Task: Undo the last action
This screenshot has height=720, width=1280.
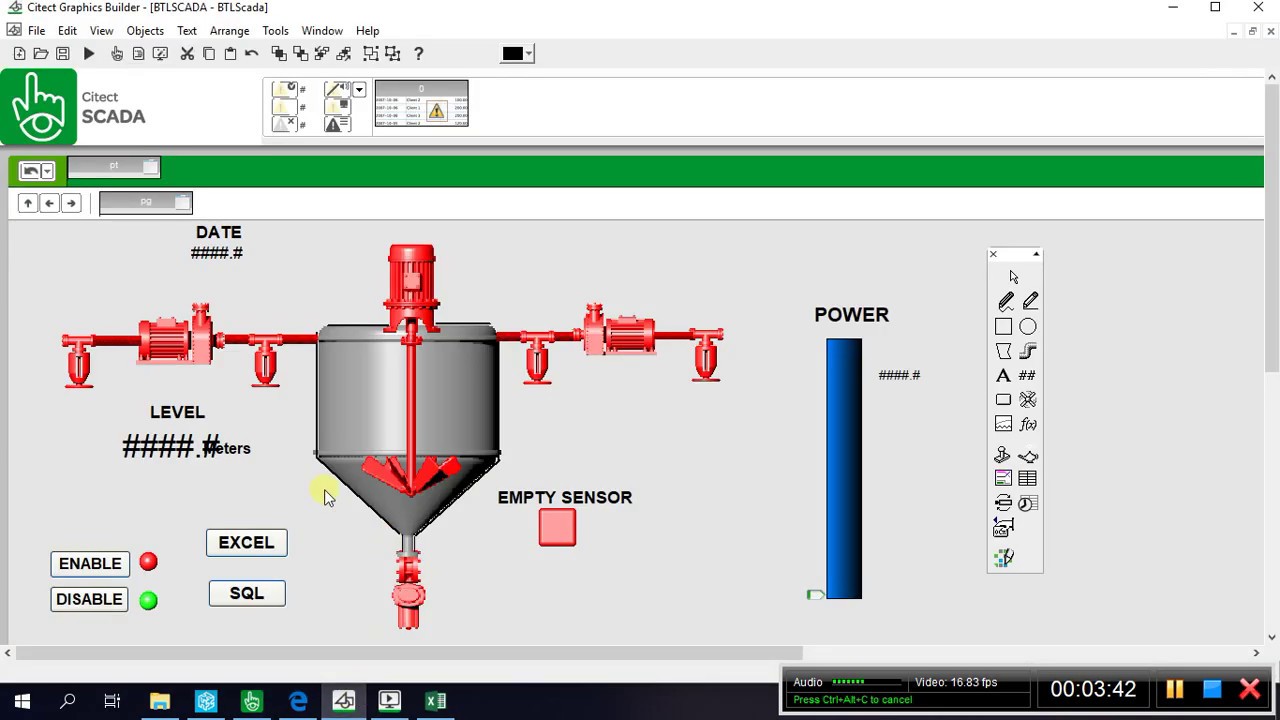Action: click(x=252, y=54)
